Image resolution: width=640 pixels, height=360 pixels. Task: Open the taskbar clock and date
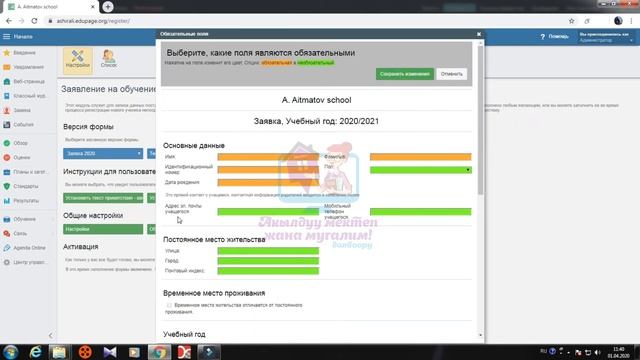click(x=618, y=352)
